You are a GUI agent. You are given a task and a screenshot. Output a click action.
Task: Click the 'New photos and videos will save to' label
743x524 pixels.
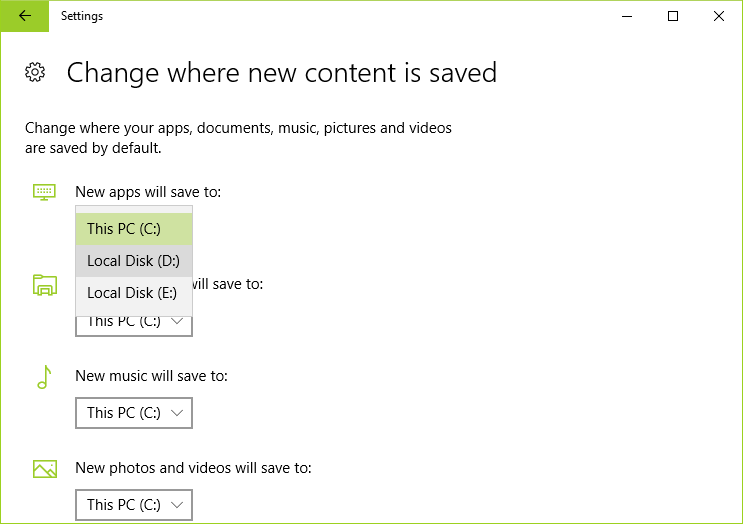click(x=193, y=468)
